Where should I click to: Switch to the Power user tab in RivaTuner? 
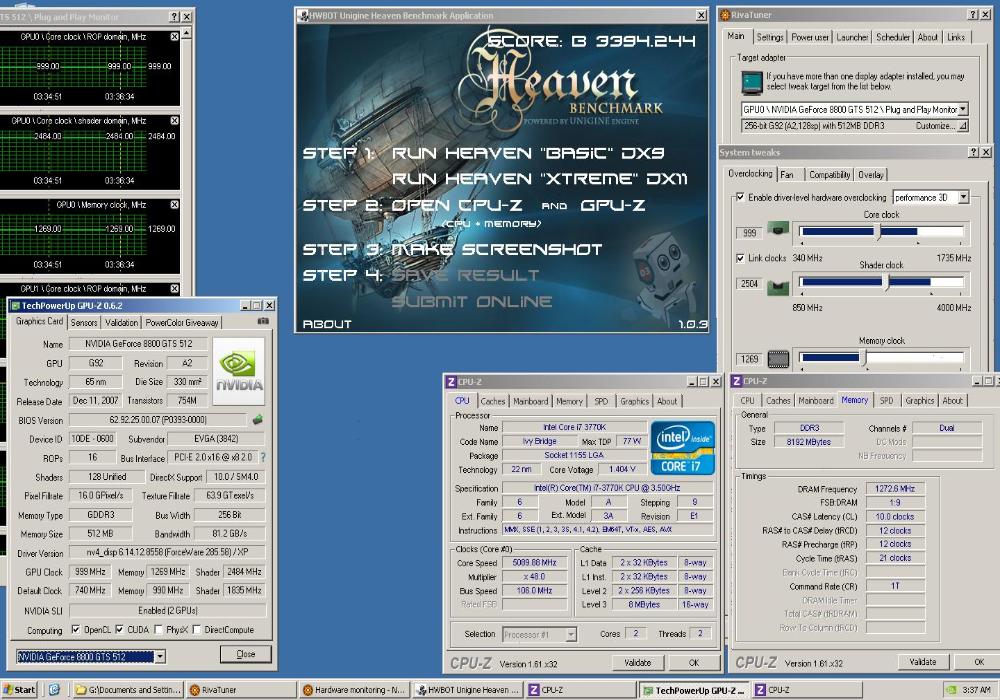[810, 38]
